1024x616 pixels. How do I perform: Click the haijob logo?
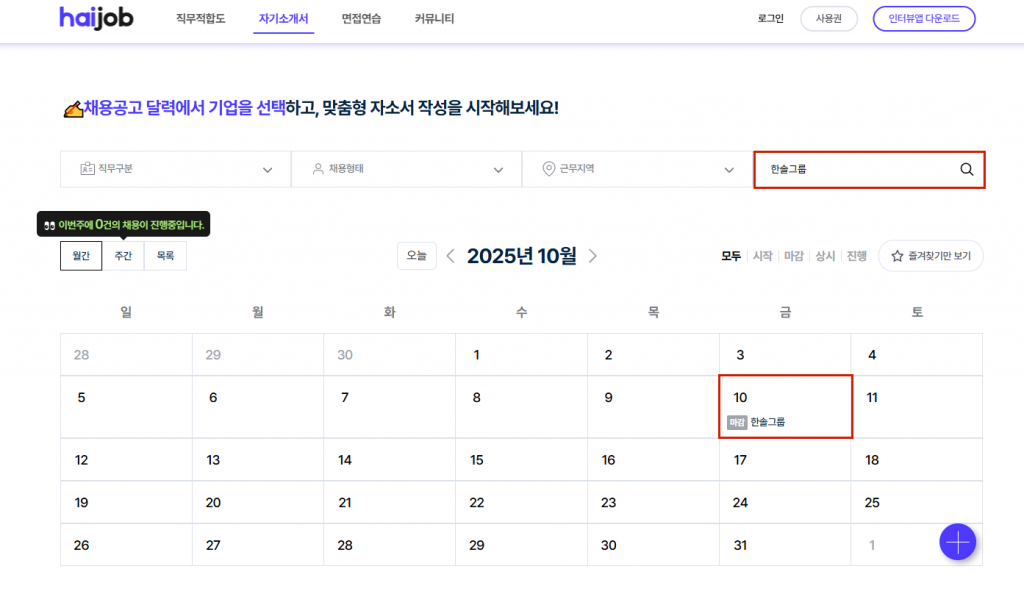point(96,18)
